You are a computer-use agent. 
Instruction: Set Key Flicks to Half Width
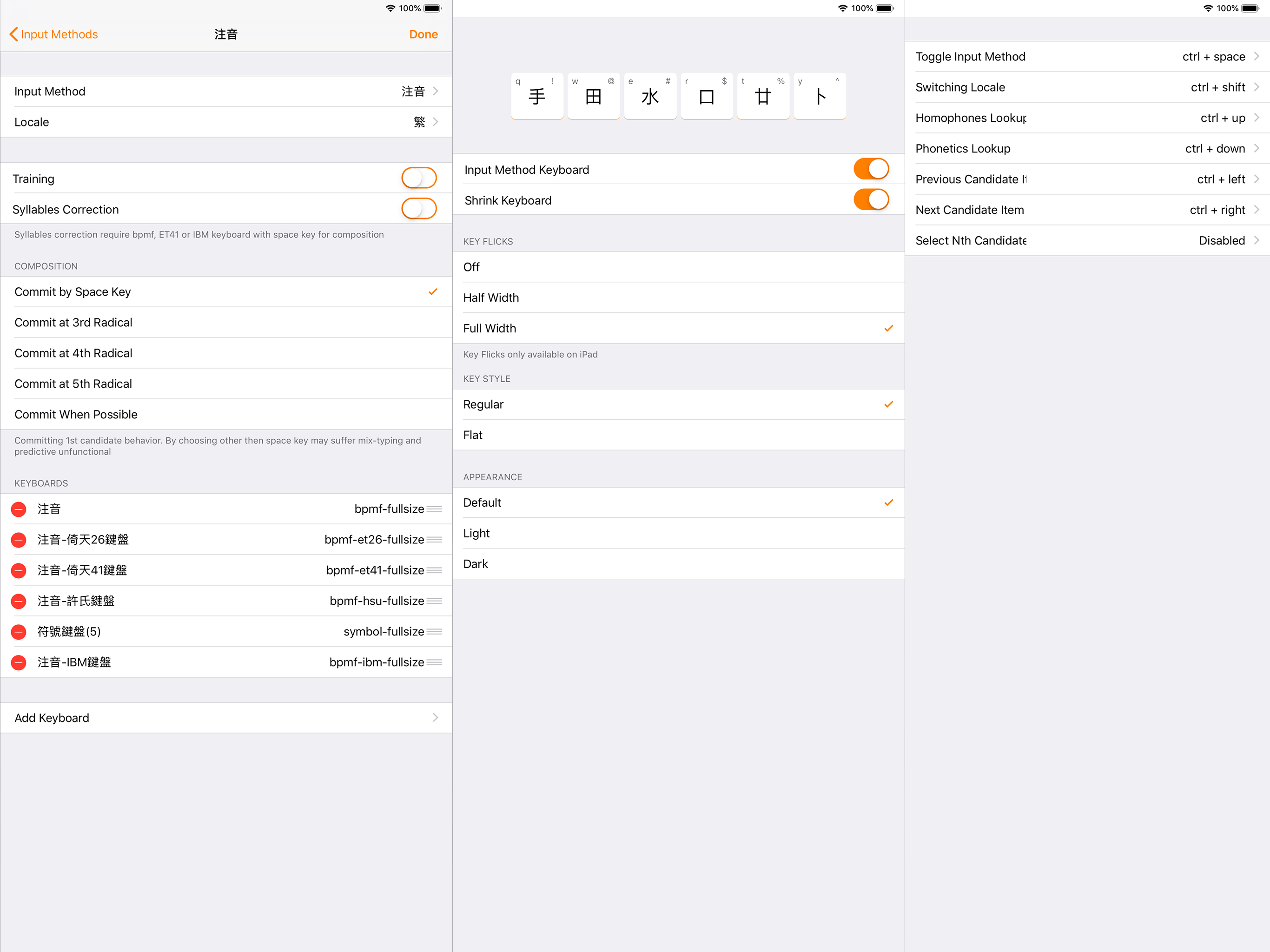(679, 297)
